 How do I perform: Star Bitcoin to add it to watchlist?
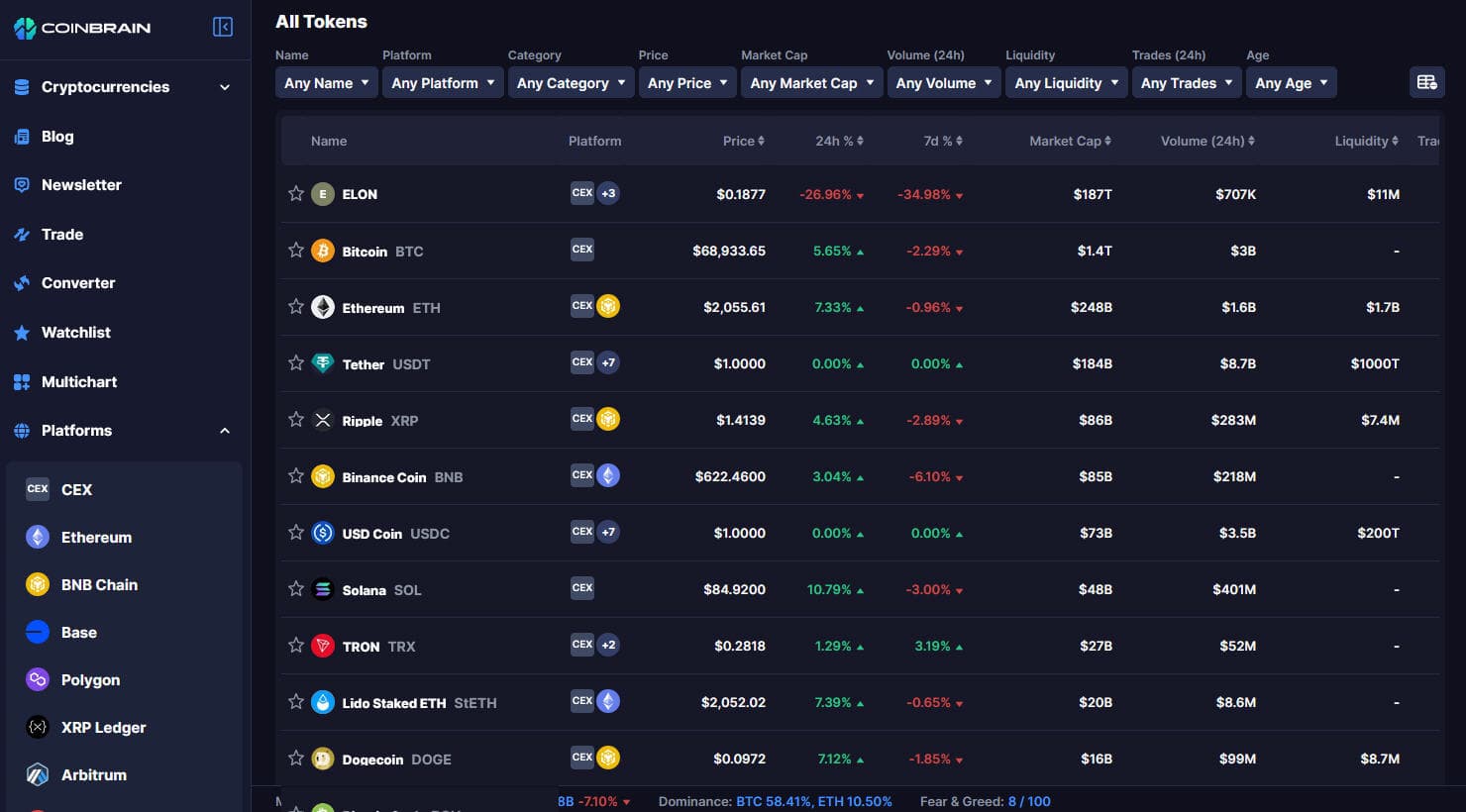click(x=295, y=251)
